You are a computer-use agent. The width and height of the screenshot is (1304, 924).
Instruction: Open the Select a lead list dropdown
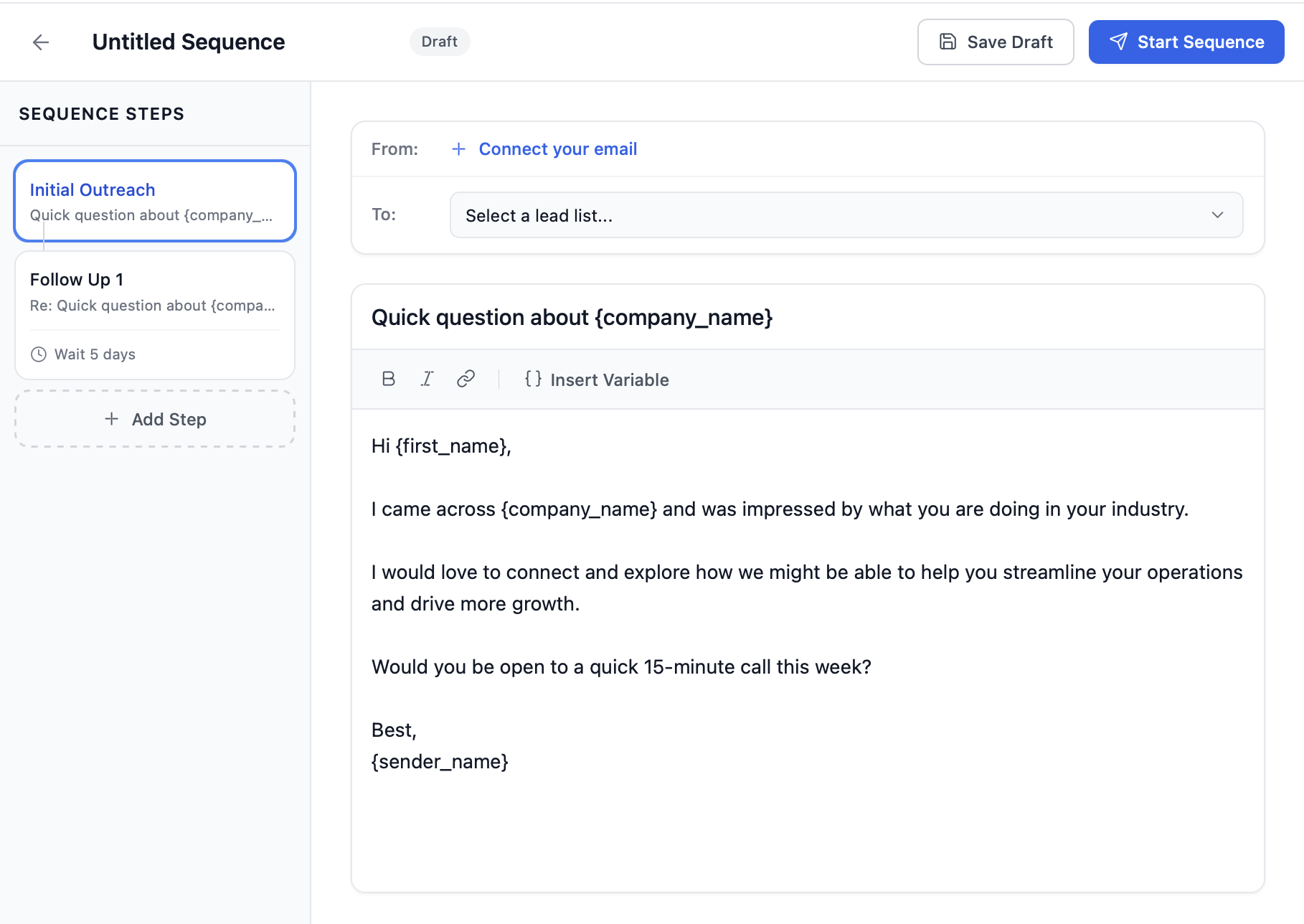click(x=846, y=214)
